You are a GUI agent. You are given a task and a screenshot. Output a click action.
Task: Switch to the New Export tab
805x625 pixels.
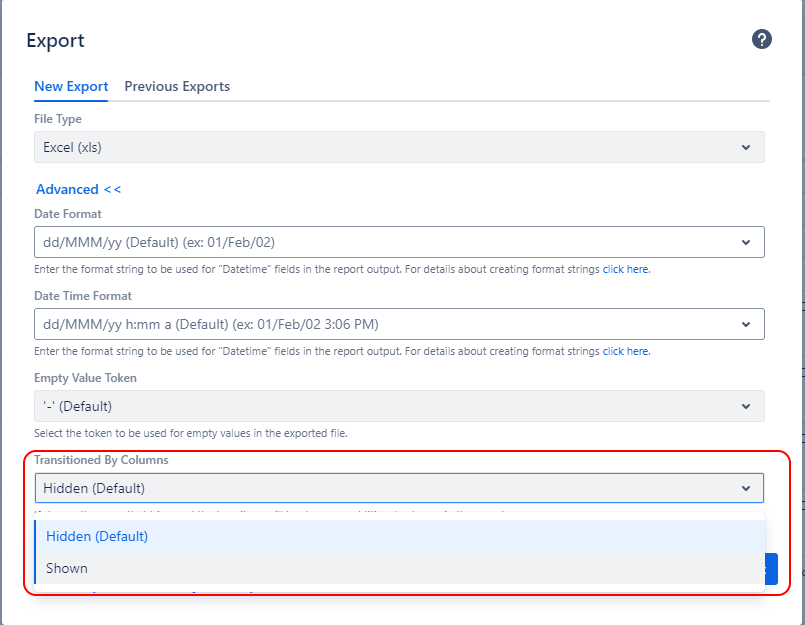pos(71,87)
